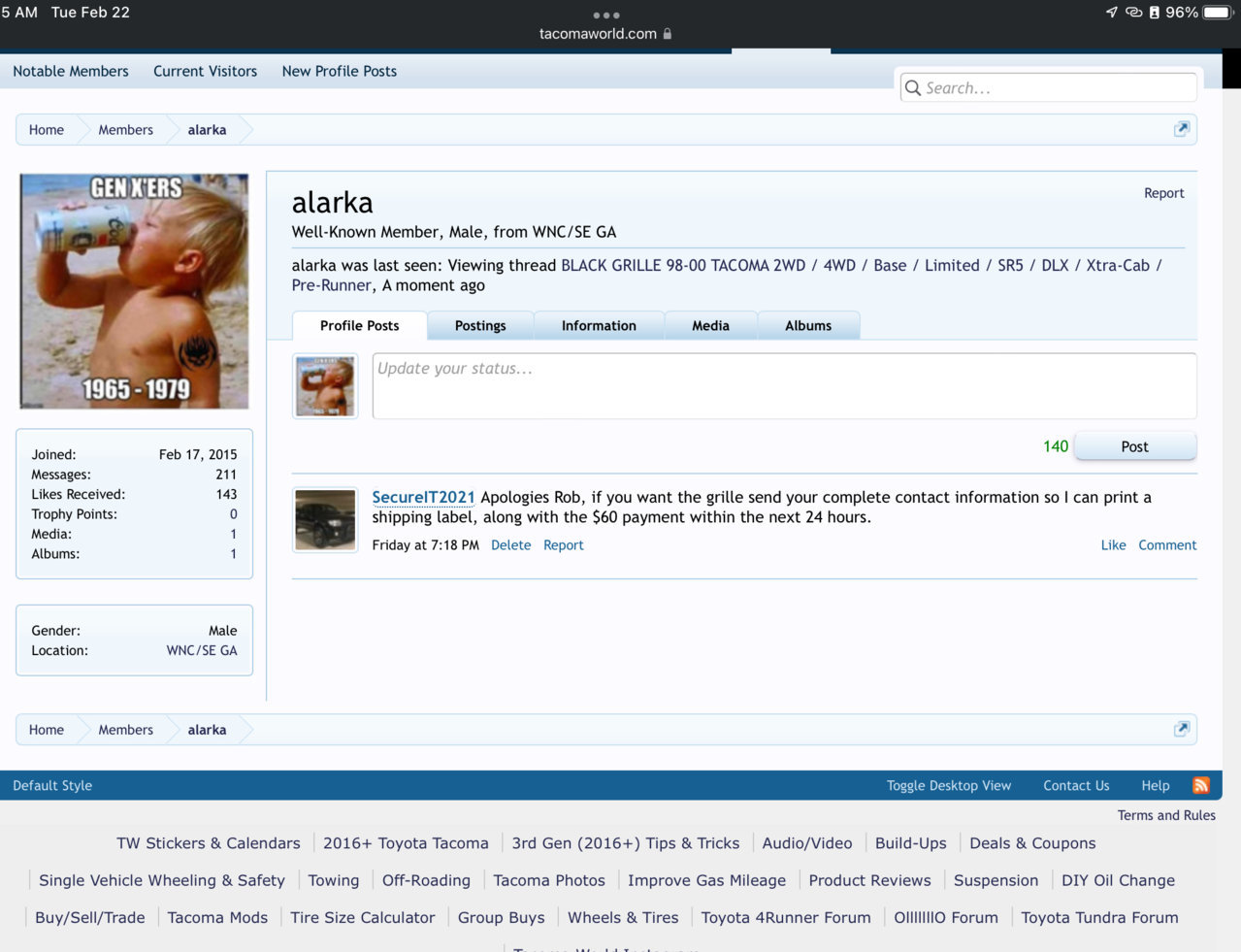The height and width of the screenshot is (952, 1241).
Task: Click into the Update your status field
Action: (784, 386)
